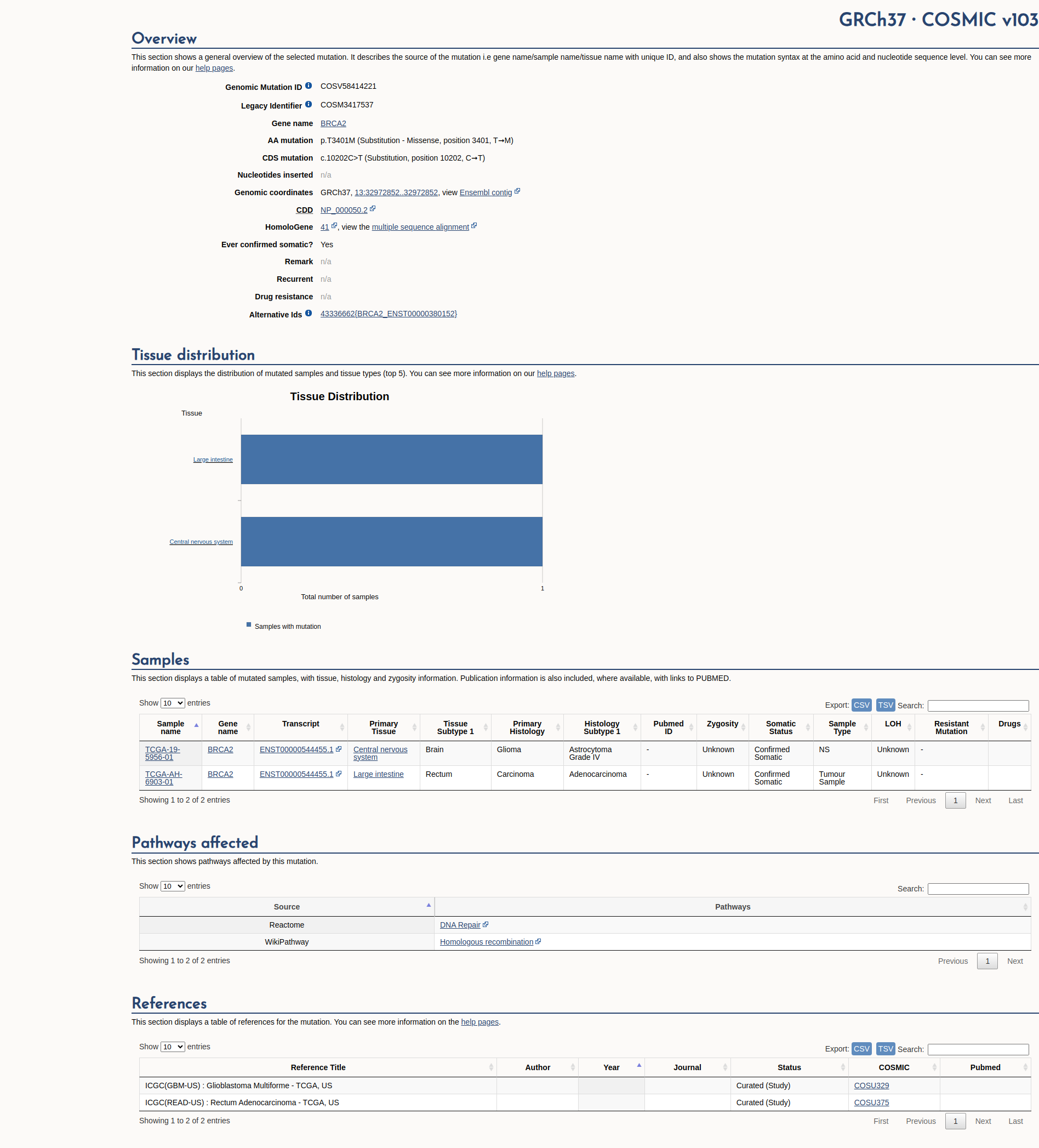Open genomic coordinates 13:32972852..32972852 link
This screenshot has width=1039, height=1148.
[x=396, y=192]
